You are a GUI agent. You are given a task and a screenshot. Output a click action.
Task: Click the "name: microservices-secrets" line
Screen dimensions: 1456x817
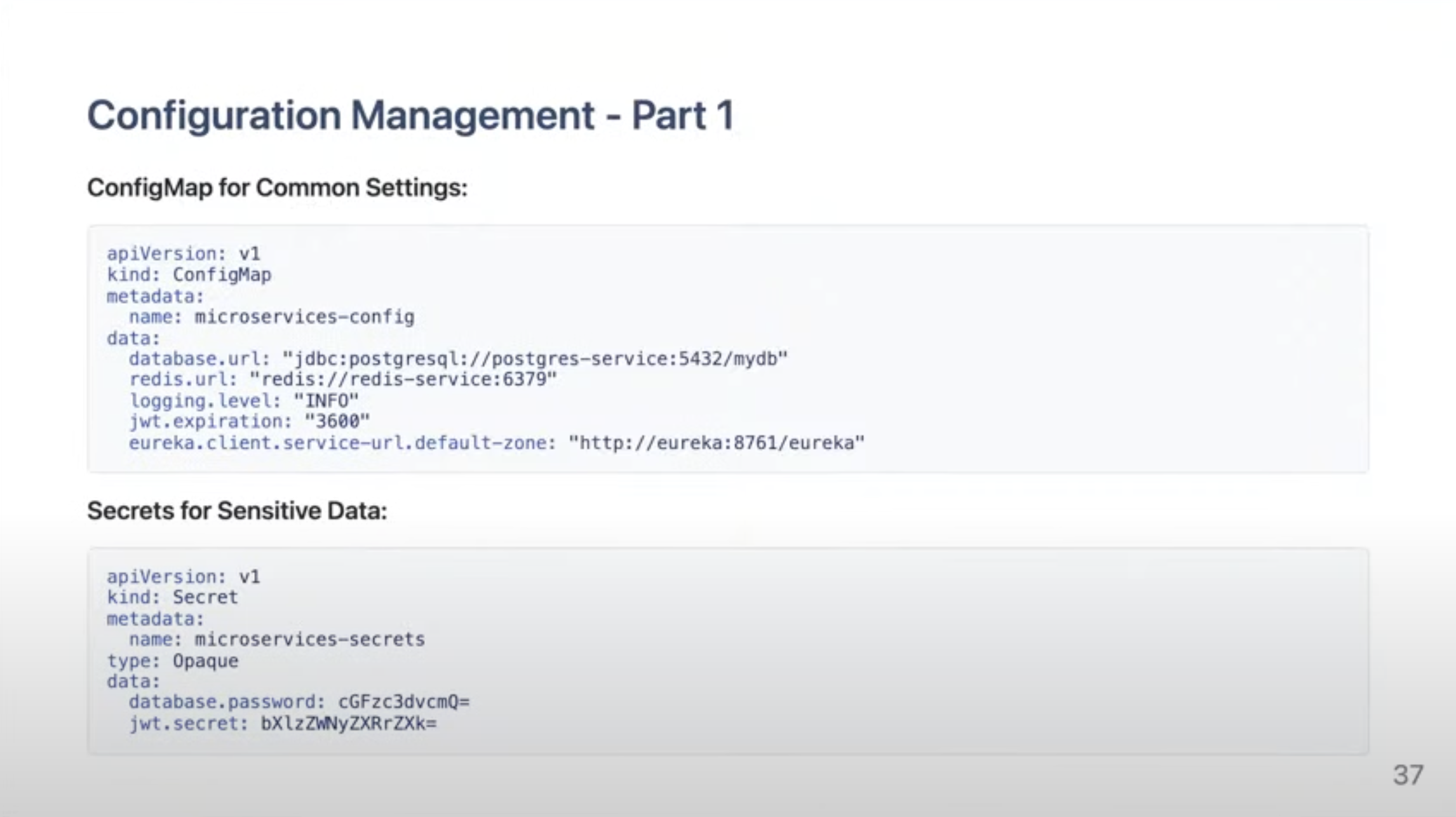pos(277,640)
